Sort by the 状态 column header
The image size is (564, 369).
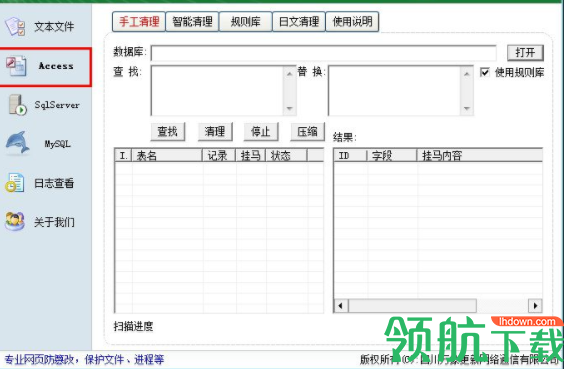tap(286, 155)
